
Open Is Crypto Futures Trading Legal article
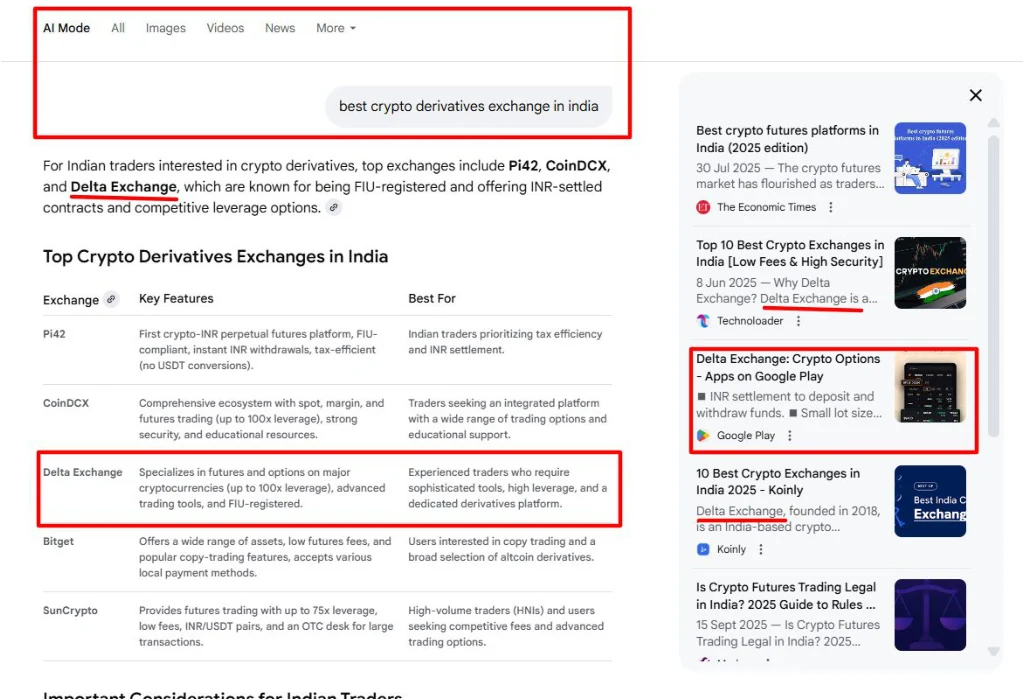pyautogui.click(x=786, y=595)
